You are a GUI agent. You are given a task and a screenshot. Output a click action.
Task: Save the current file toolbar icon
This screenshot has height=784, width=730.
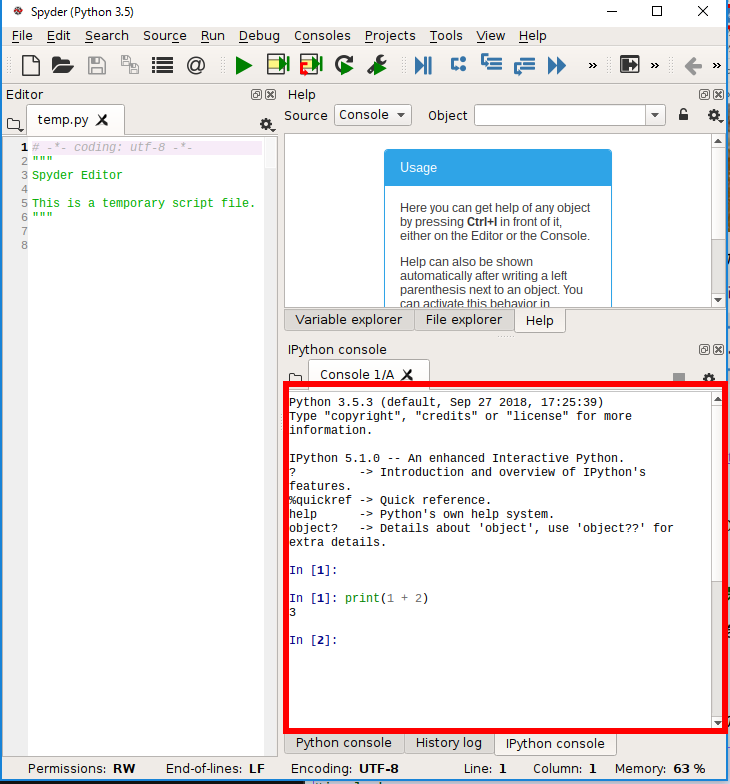pyautogui.click(x=96, y=66)
